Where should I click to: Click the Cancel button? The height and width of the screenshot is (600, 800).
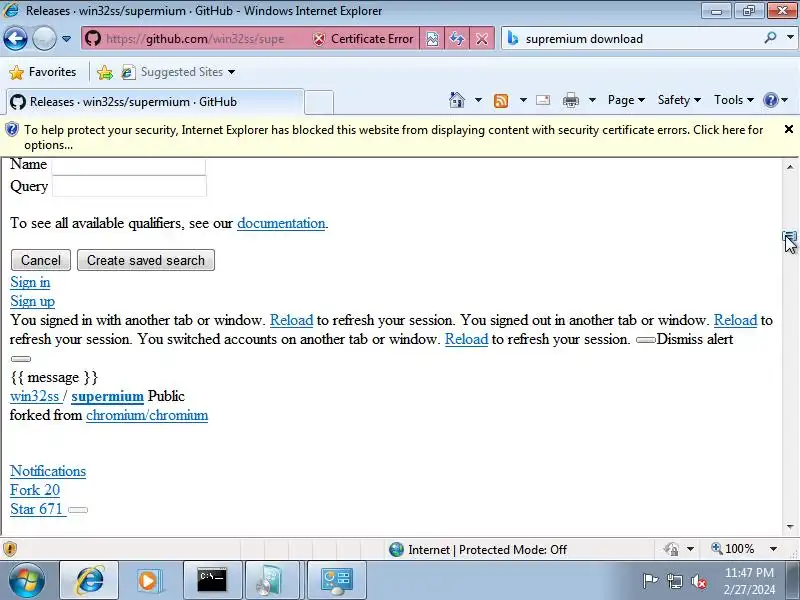tap(41, 260)
